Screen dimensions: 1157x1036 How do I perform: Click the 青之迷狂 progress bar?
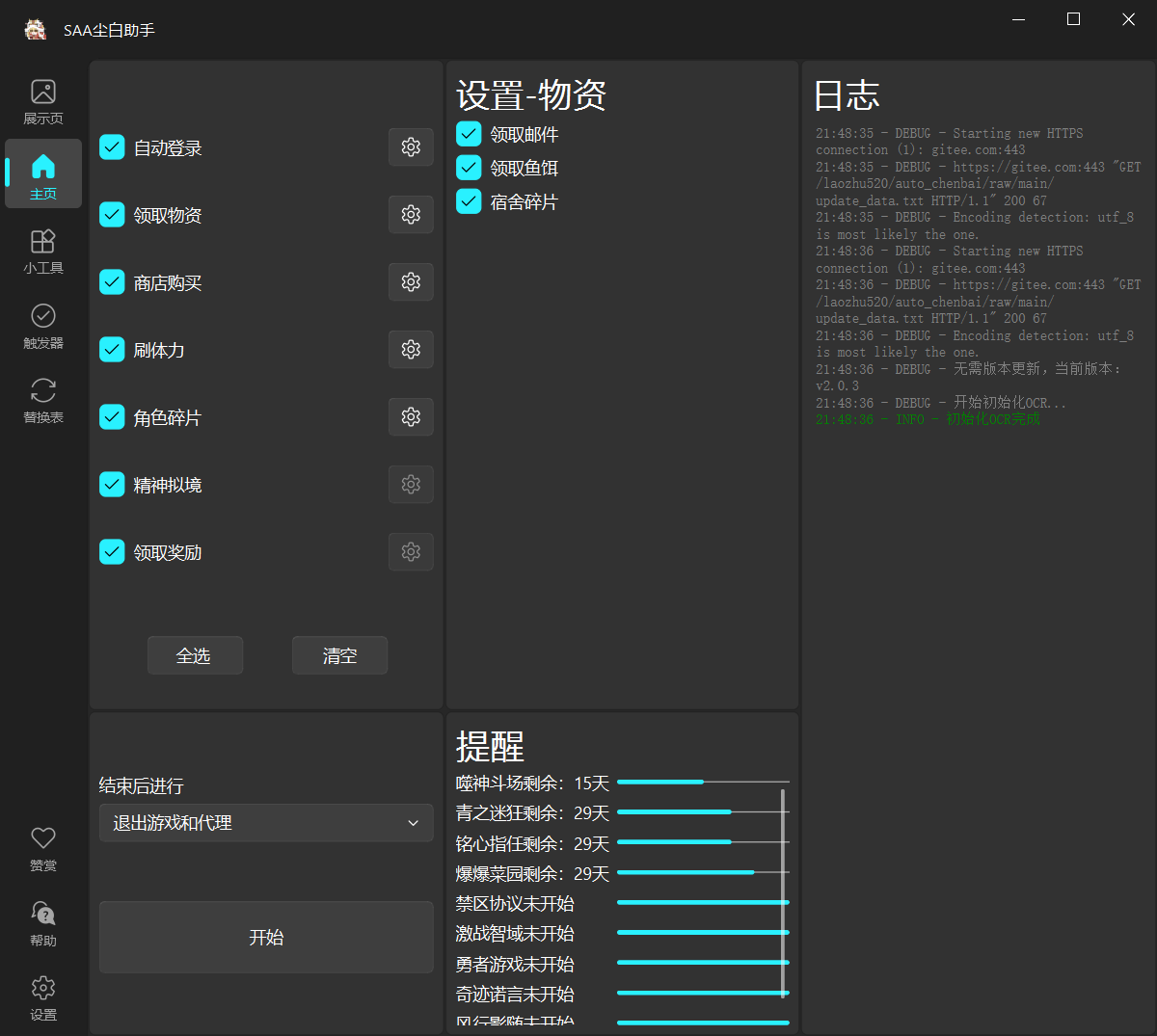tap(703, 811)
